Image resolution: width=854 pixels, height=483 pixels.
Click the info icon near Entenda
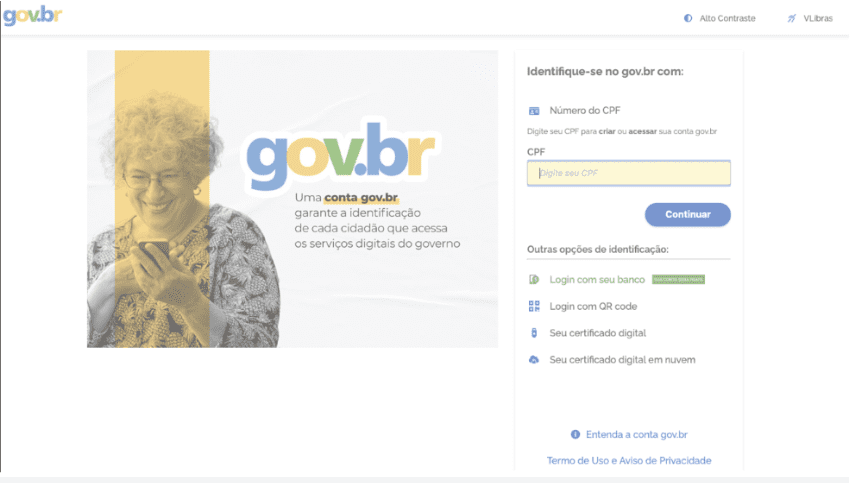coord(575,435)
